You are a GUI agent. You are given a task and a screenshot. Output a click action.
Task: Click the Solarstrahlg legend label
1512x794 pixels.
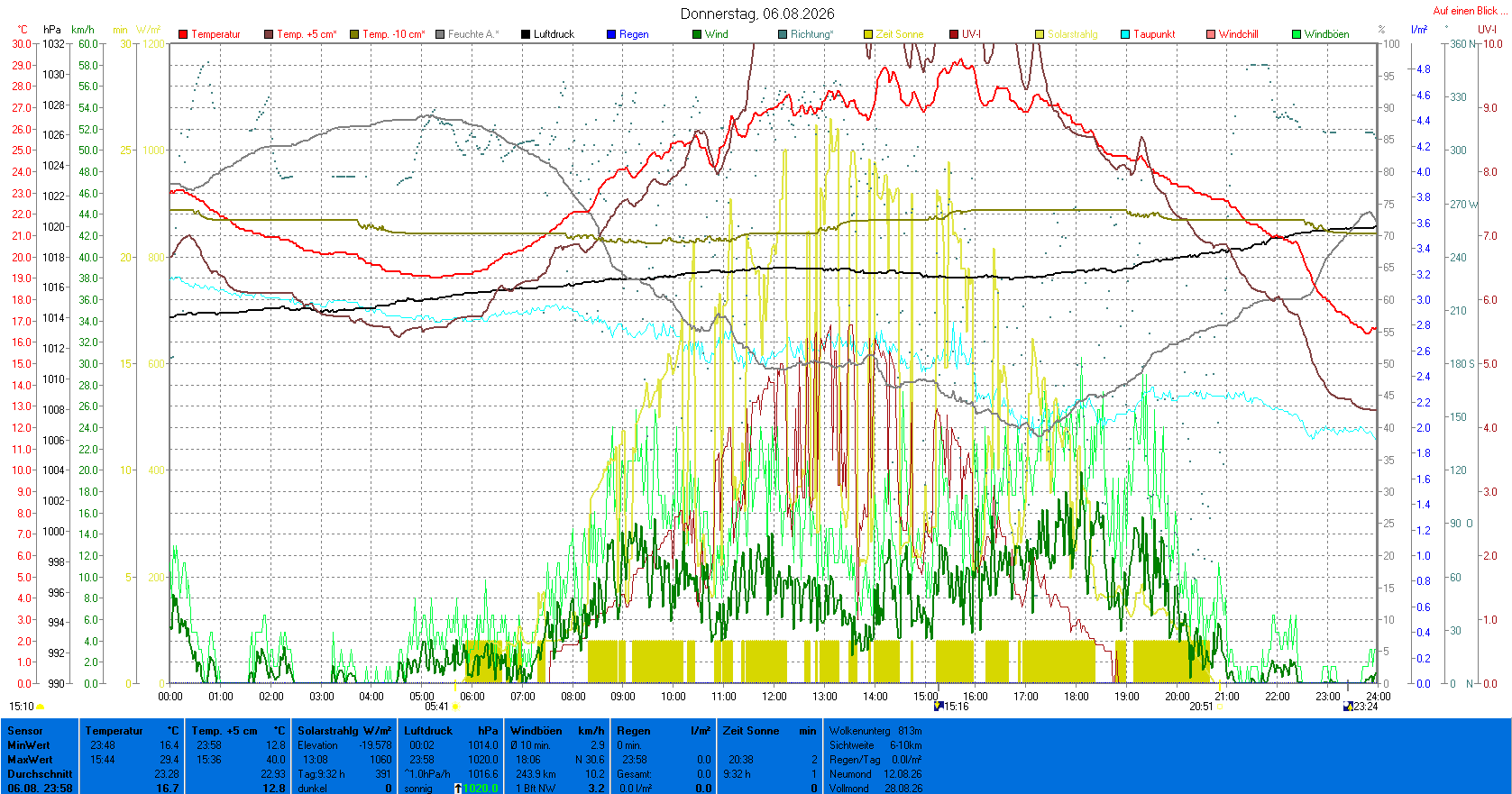pos(1073,34)
